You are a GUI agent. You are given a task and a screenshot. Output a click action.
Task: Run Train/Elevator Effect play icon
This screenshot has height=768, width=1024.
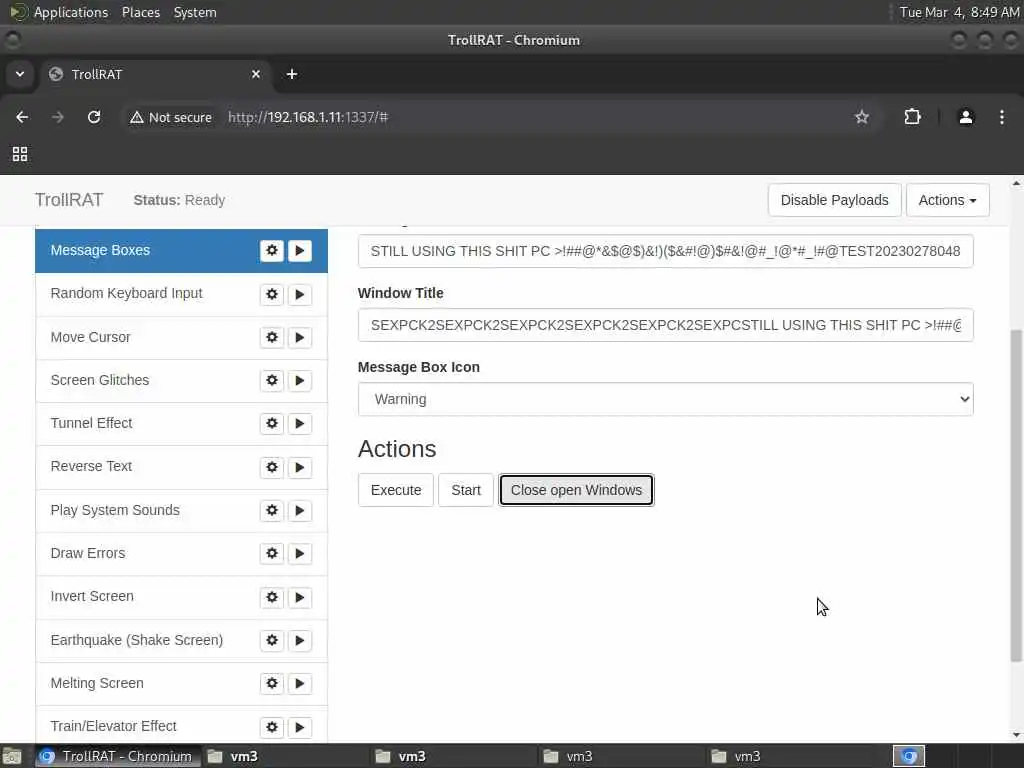pyautogui.click(x=300, y=727)
